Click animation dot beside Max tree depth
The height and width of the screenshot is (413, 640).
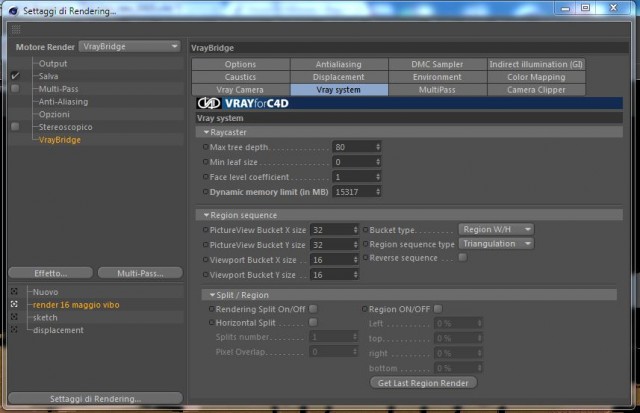[x=205, y=147]
